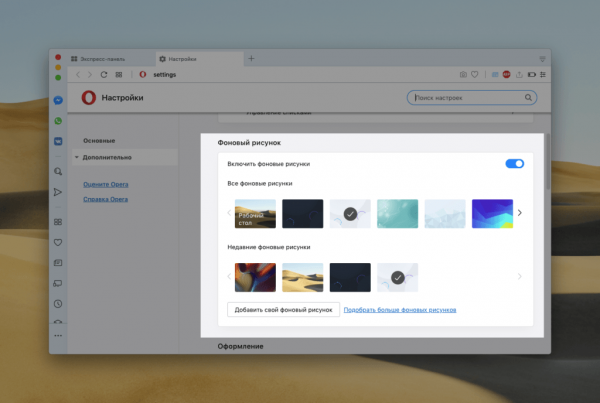Image resolution: width=600 pixels, height=403 pixels.
Task: Reload the settings page
Action: (x=104, y=75)
